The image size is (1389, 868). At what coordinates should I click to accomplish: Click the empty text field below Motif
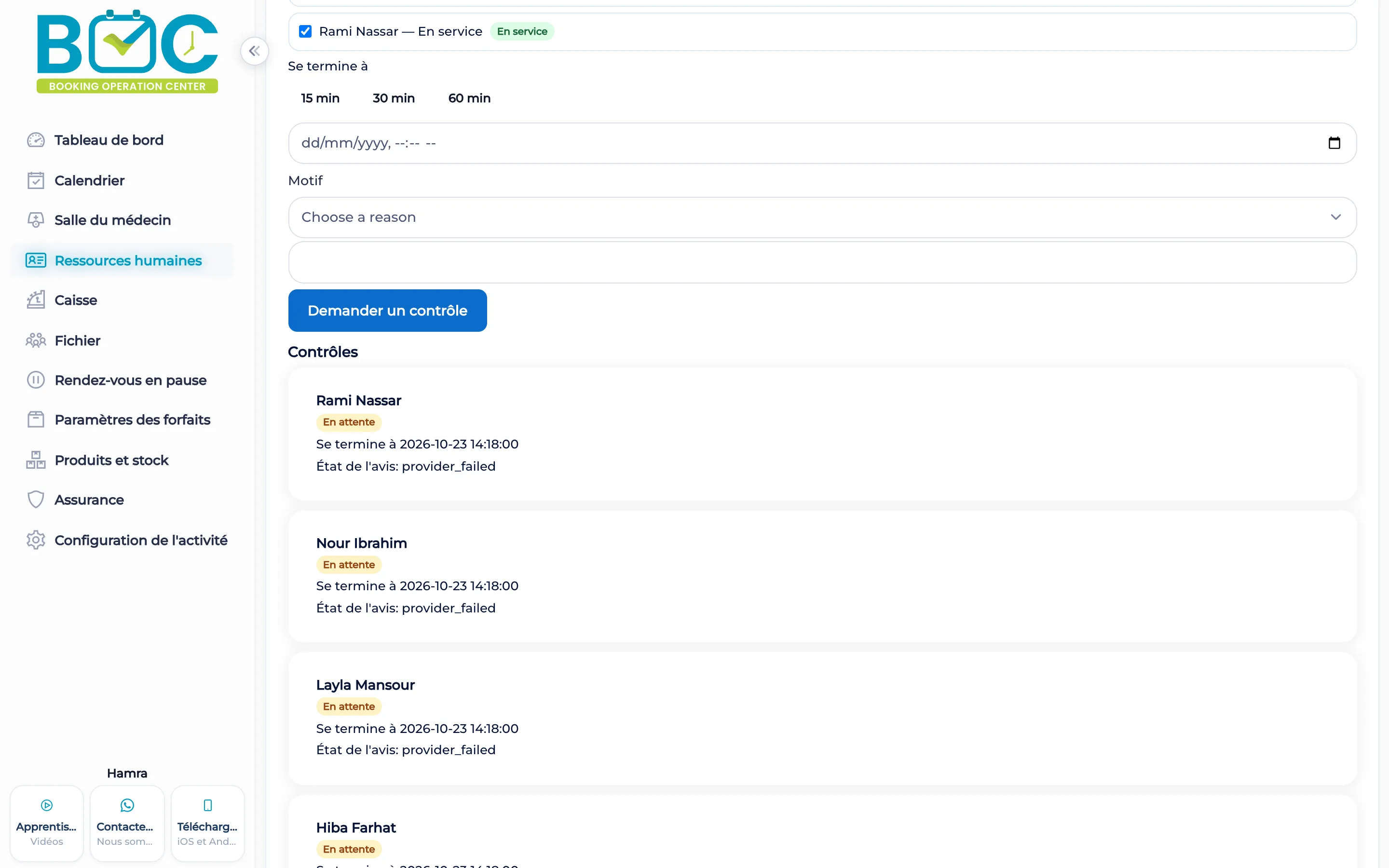(x=822, y=262)
